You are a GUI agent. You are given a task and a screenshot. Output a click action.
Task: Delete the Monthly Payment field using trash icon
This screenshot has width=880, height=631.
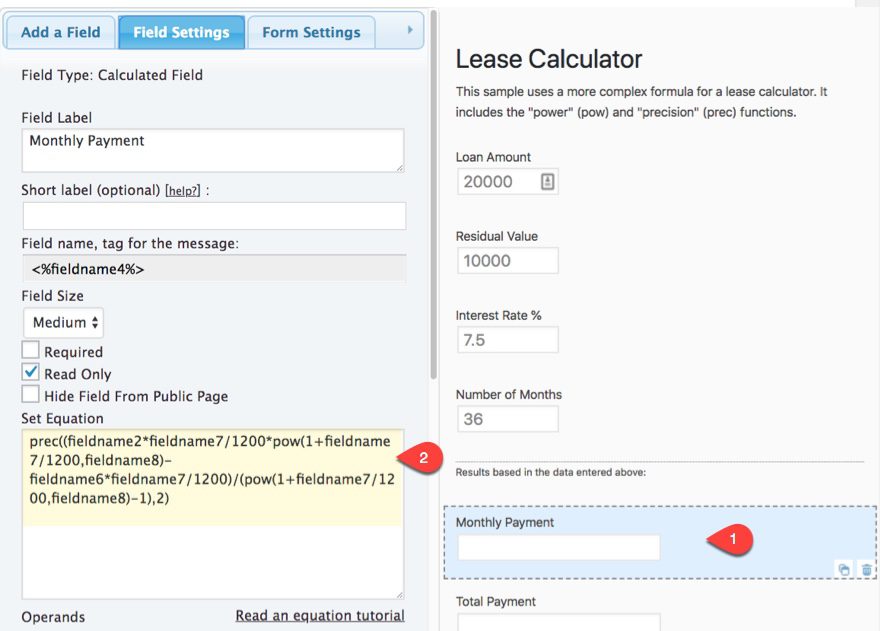[866, 569]
